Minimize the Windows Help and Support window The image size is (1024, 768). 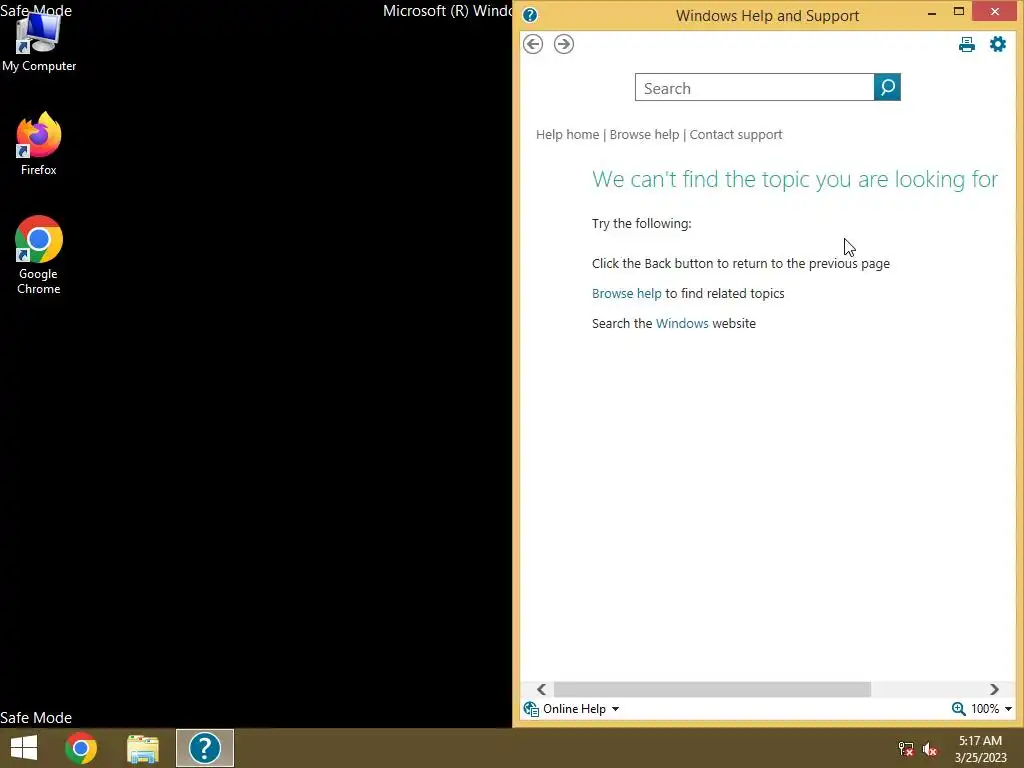point(932,12)
